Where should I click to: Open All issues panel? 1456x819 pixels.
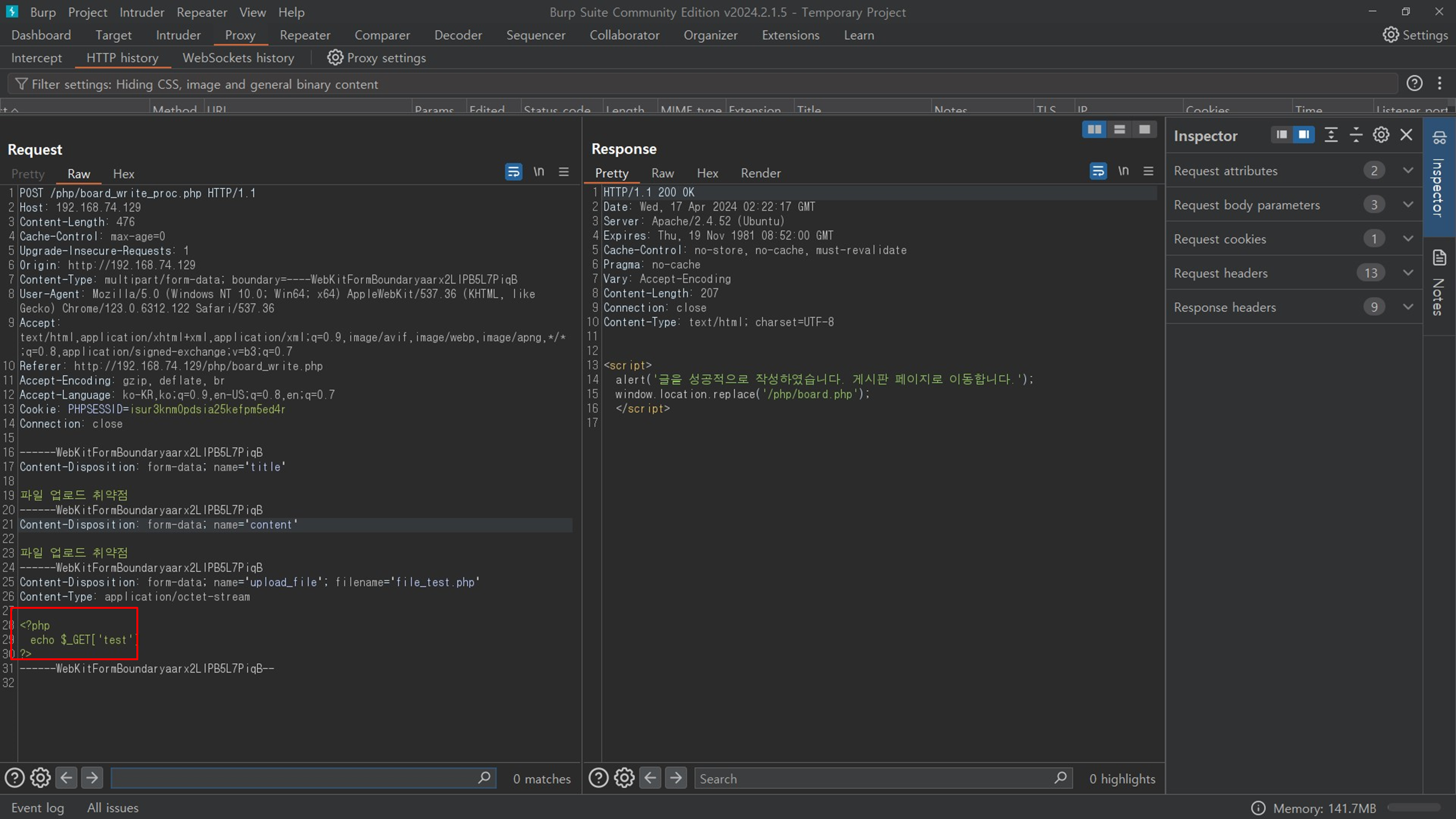pos(113,808)
